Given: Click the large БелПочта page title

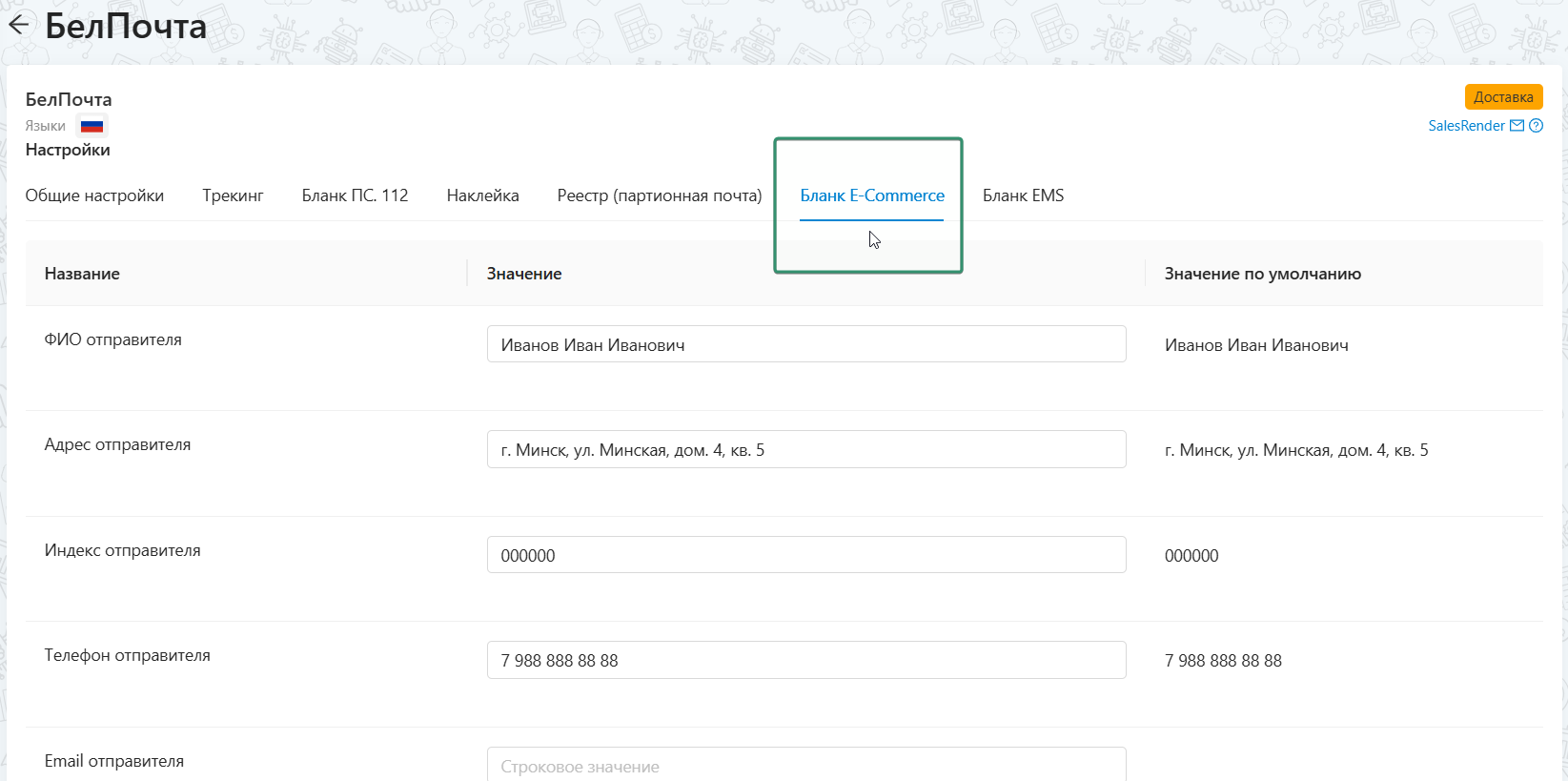Looking at the screenshot, I should (126, 26).
